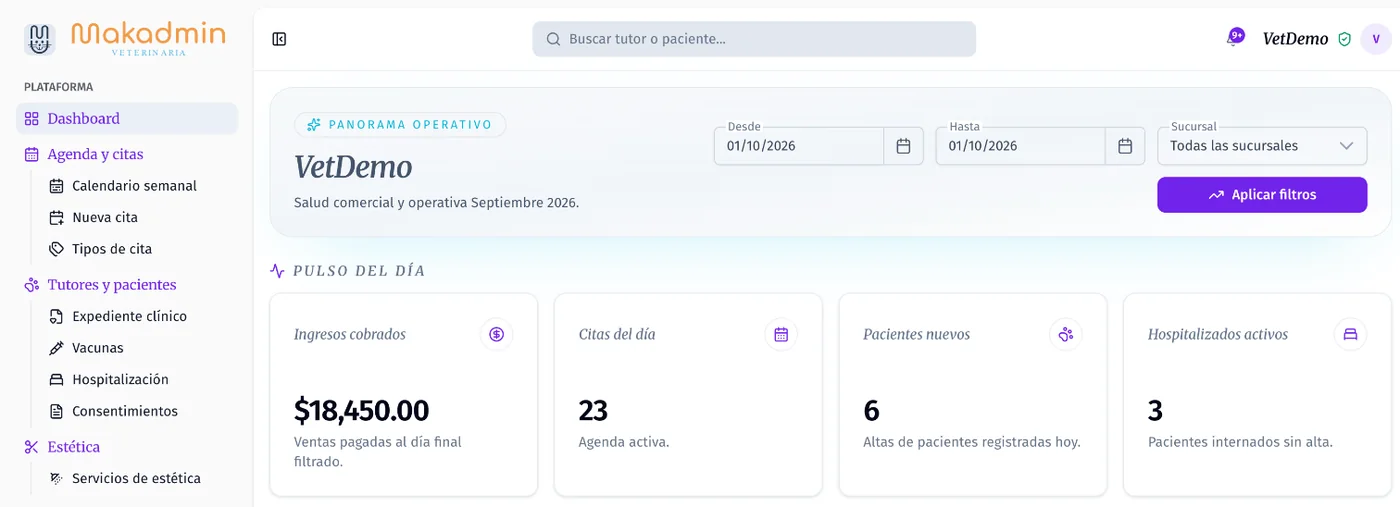Click the Tutores y pacientes paw icon
This screenshot has height=507, width=1400.
[32, 285]
